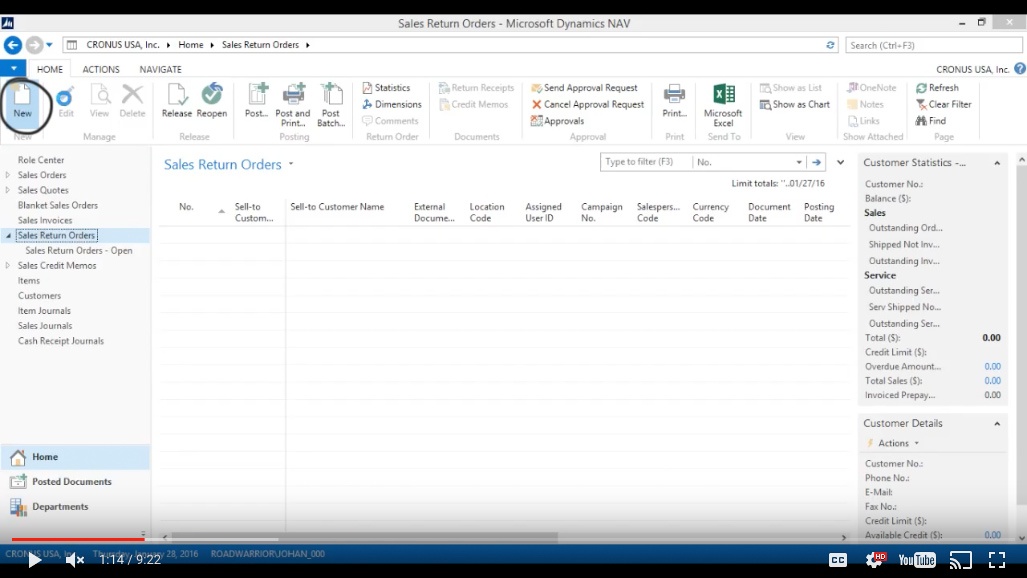The image size is (1027, 578).
Task: Open Customers list in navigation
Action: click(x=39, y=296)
